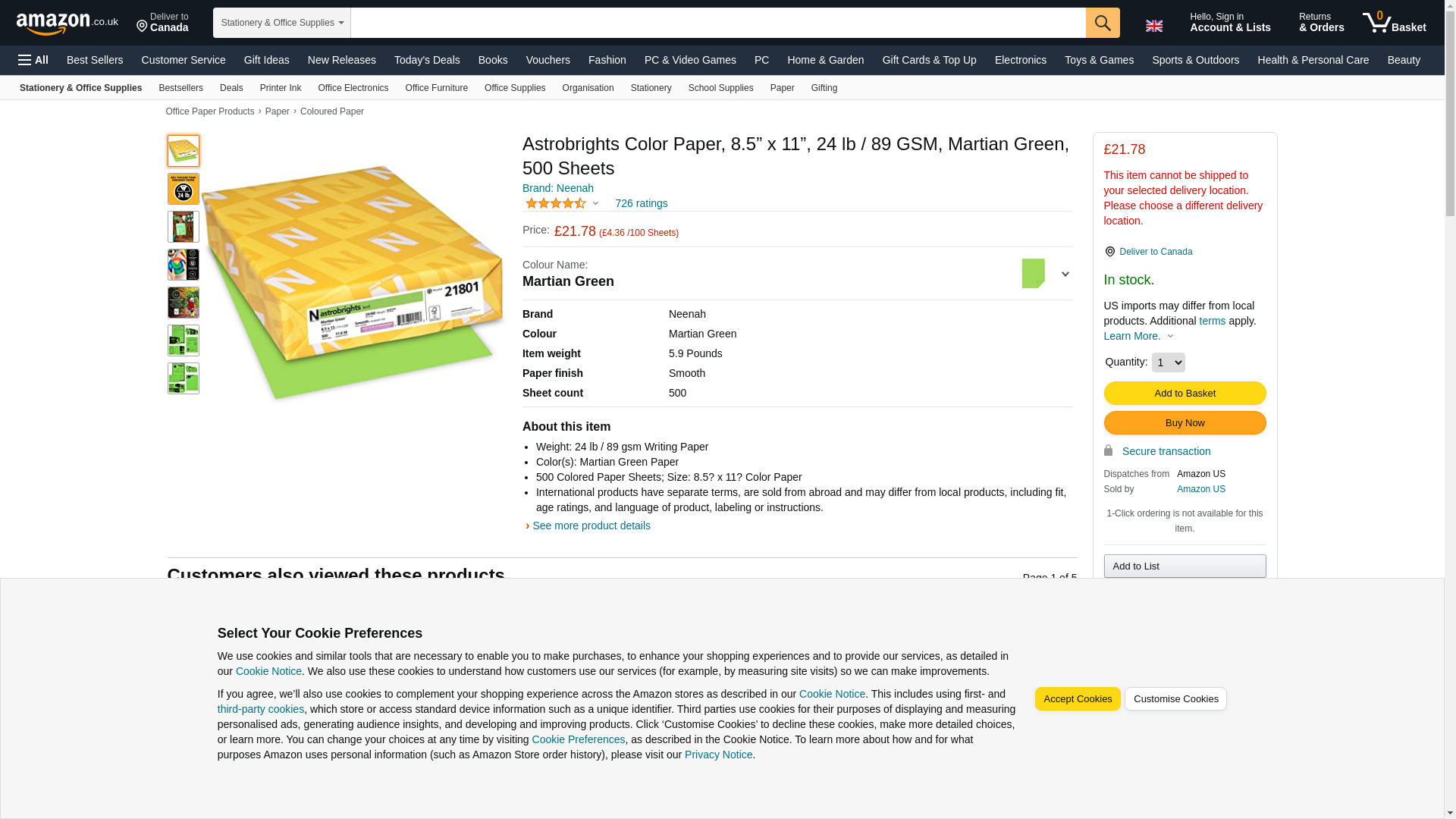Image resolution: width=1456 pixels, height=819 pixels.
Task: Click the Secure transaction lock icon
Action: tap(1108, 451)
